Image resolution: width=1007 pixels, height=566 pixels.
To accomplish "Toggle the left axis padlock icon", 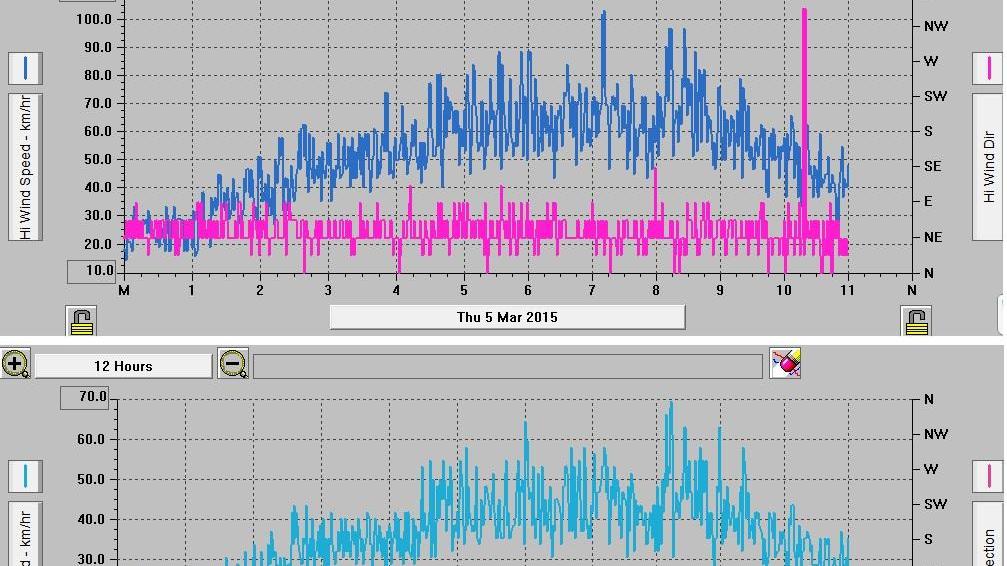I will pyautogui.click(x=81, y=321).
